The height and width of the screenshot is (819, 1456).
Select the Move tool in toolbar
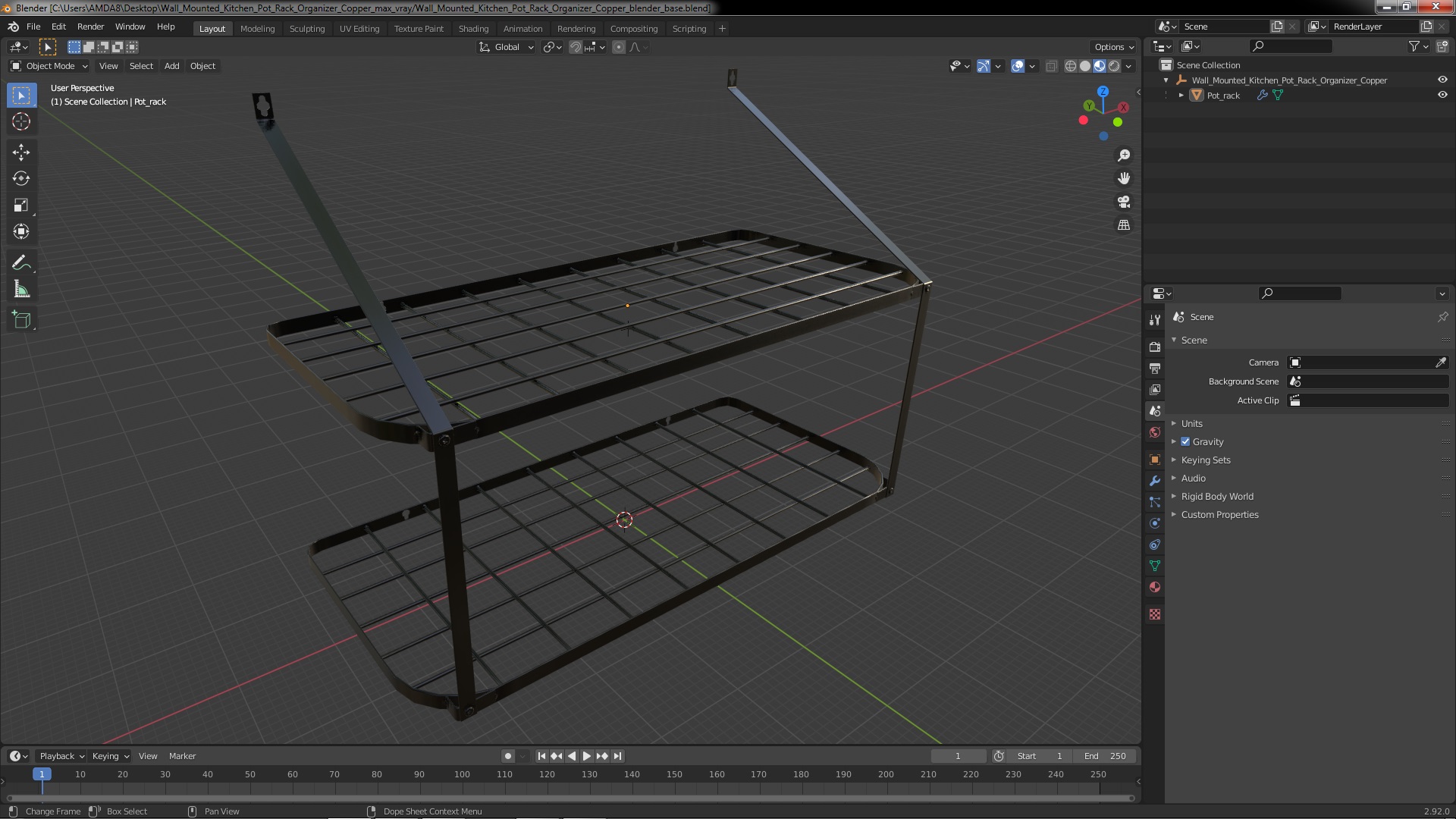21,152
